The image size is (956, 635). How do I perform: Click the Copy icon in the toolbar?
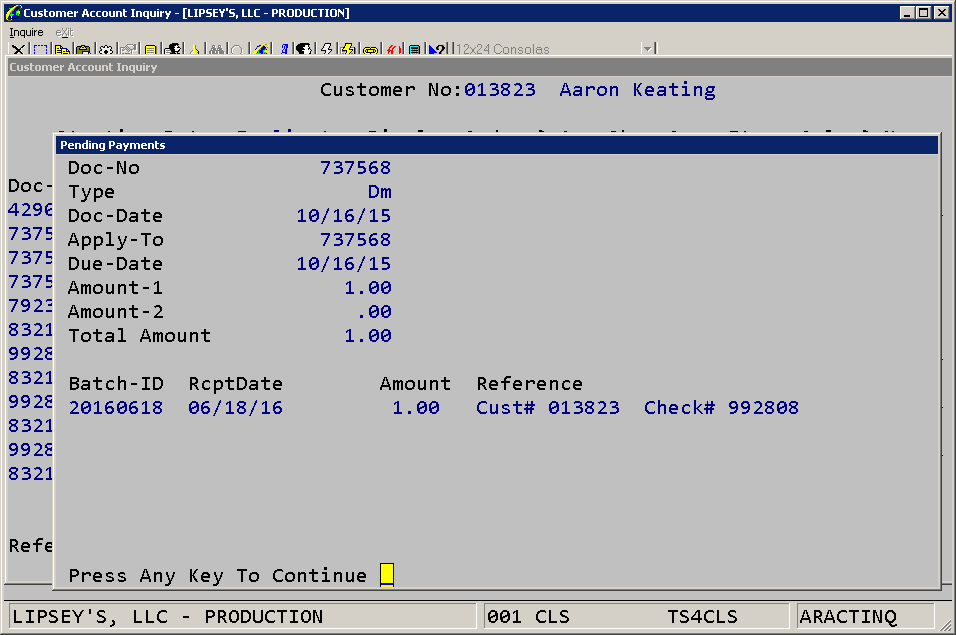[62, 49]
